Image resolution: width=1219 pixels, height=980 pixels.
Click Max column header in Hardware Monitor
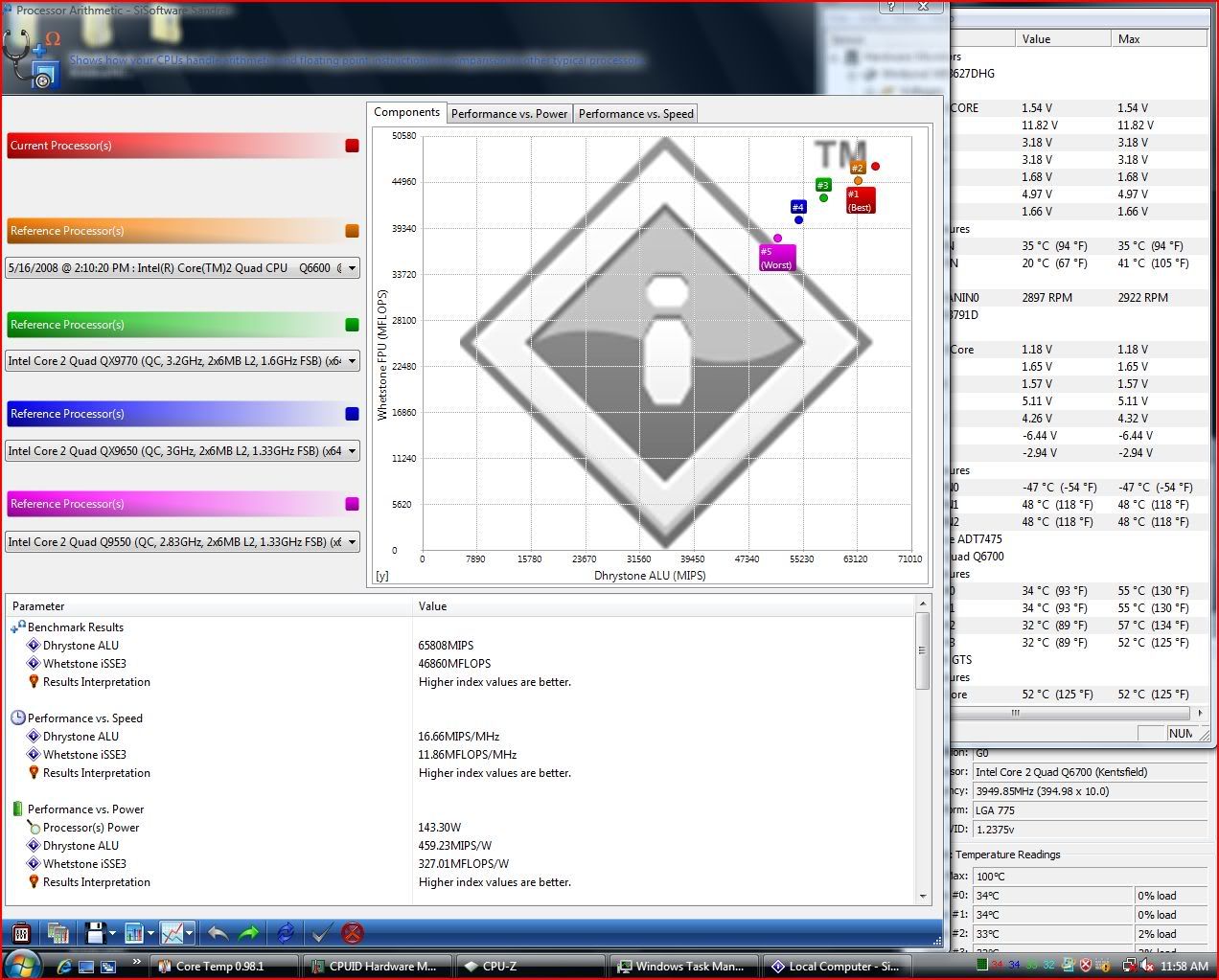[1159, 38]
